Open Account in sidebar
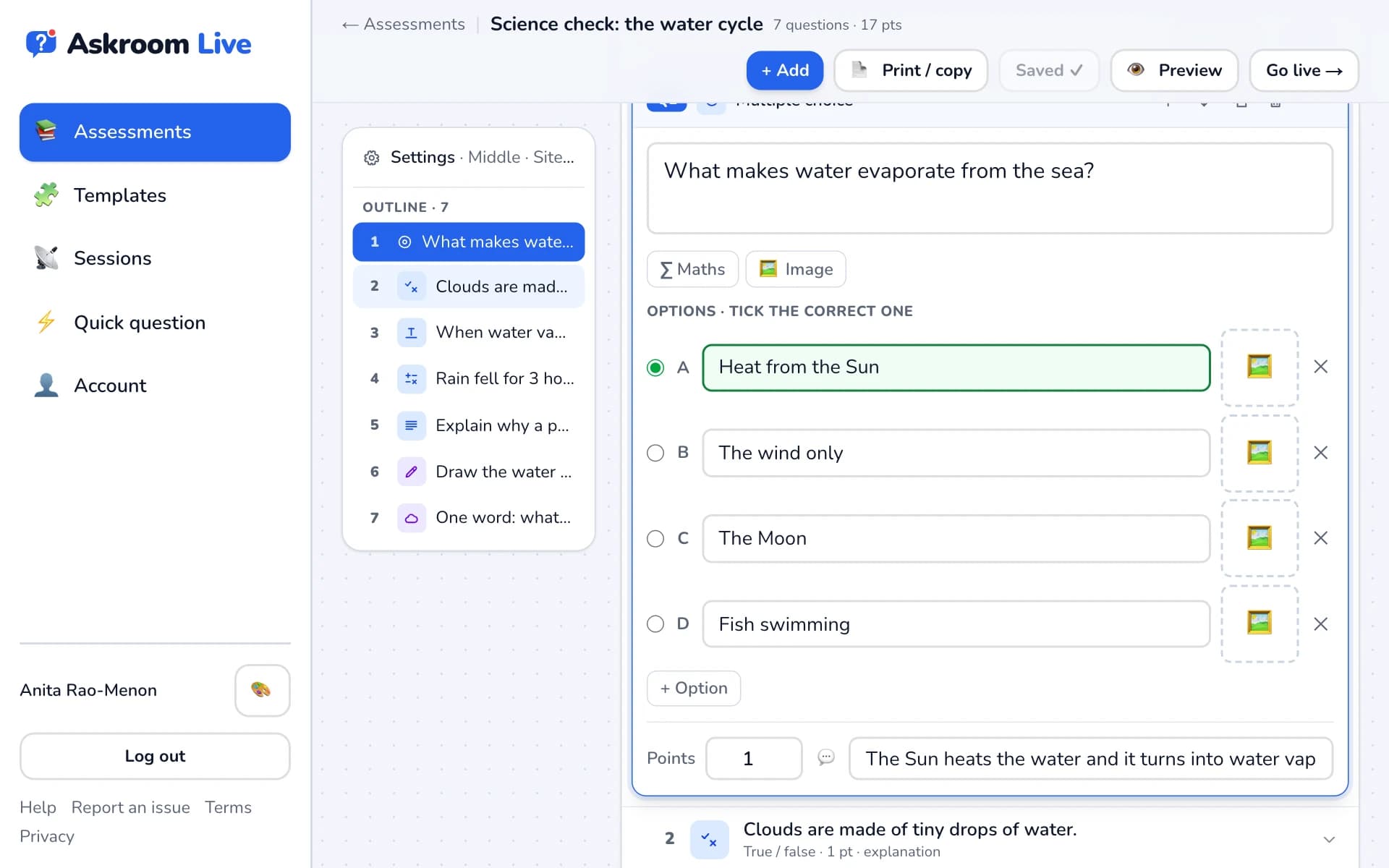 tap(155, 386)
